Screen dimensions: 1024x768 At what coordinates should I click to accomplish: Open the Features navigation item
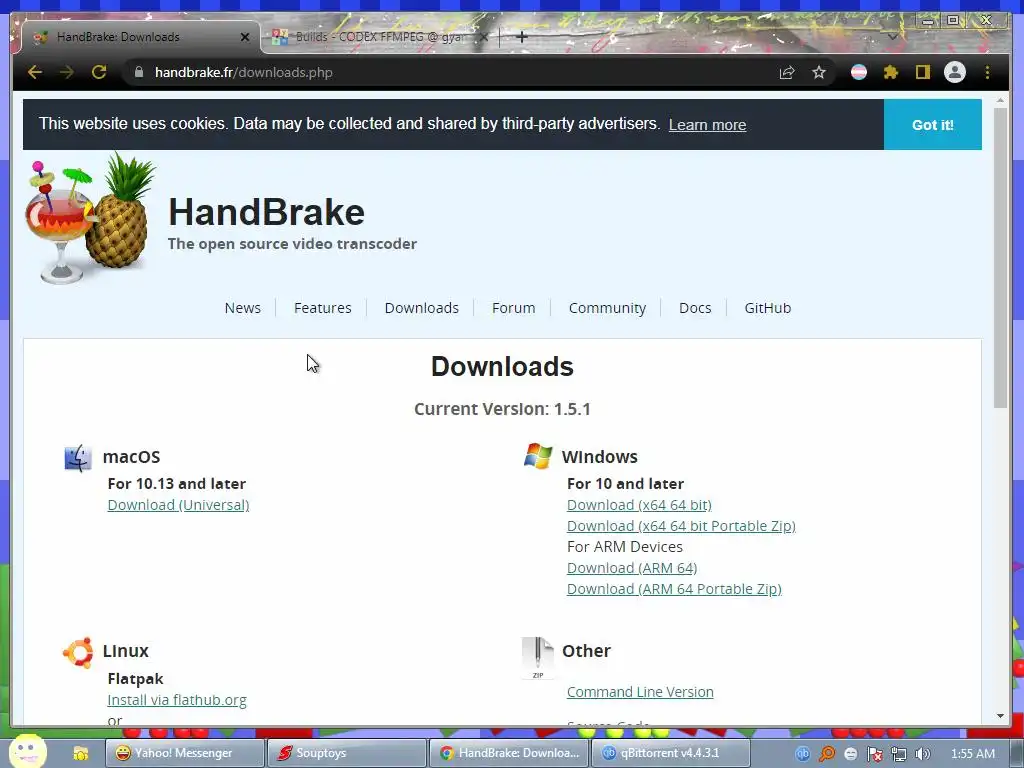323,308
